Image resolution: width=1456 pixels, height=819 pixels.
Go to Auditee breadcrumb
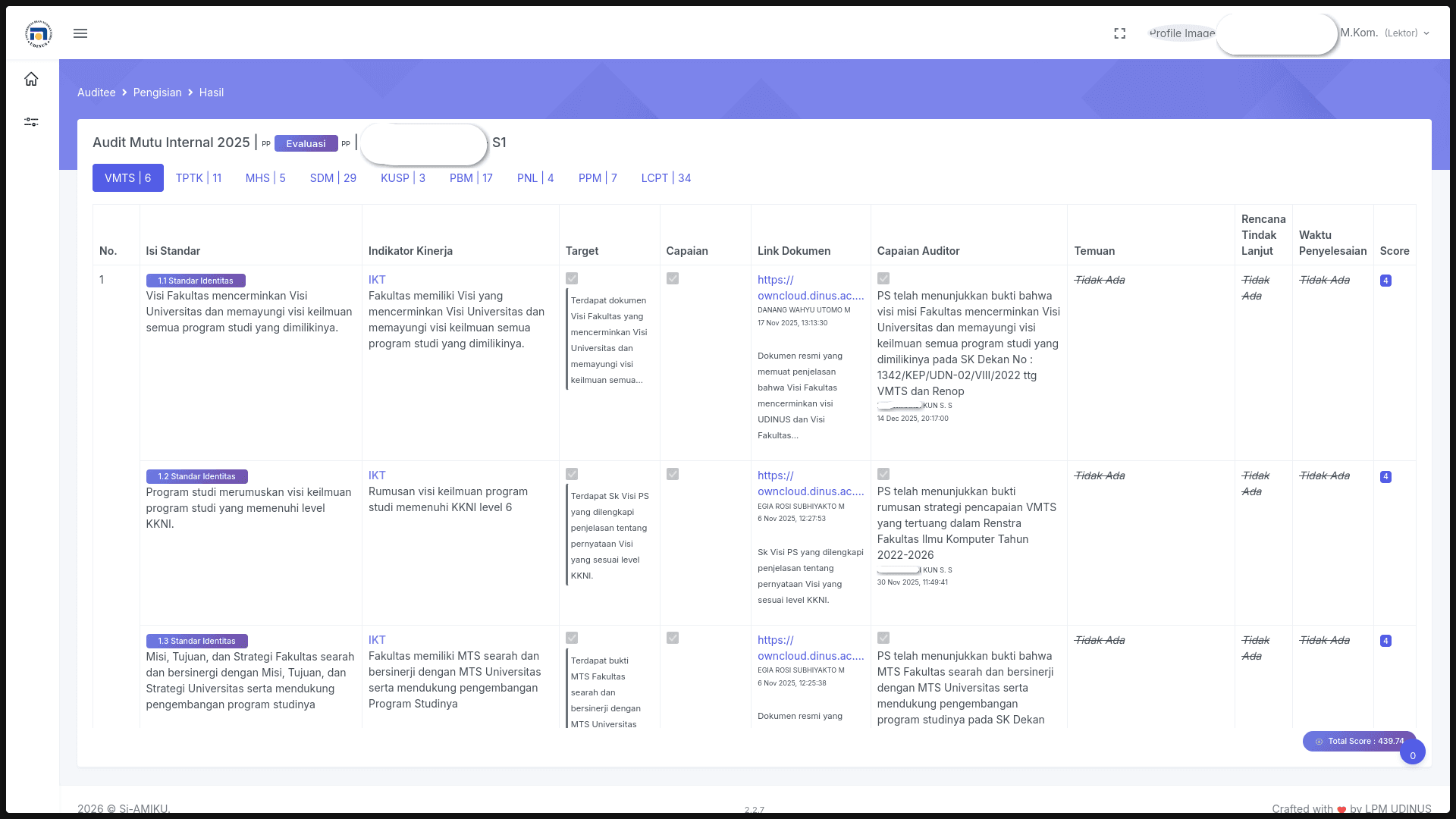[x=96, y=93]
